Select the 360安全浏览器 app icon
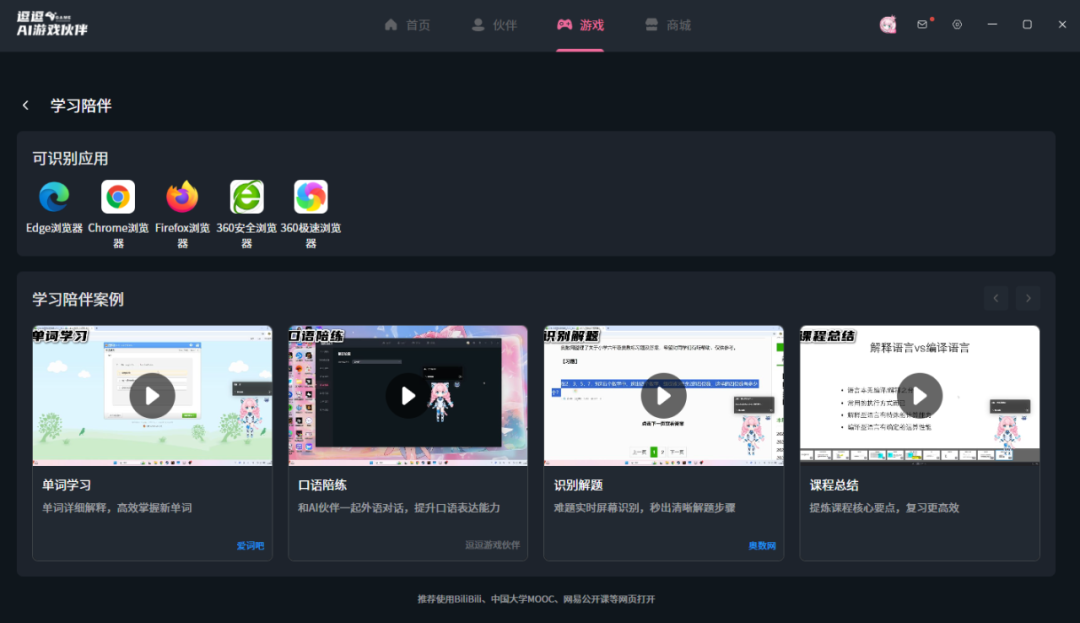Image resolution: width=1080 pixels, height=623 pixels. point(246,197)
